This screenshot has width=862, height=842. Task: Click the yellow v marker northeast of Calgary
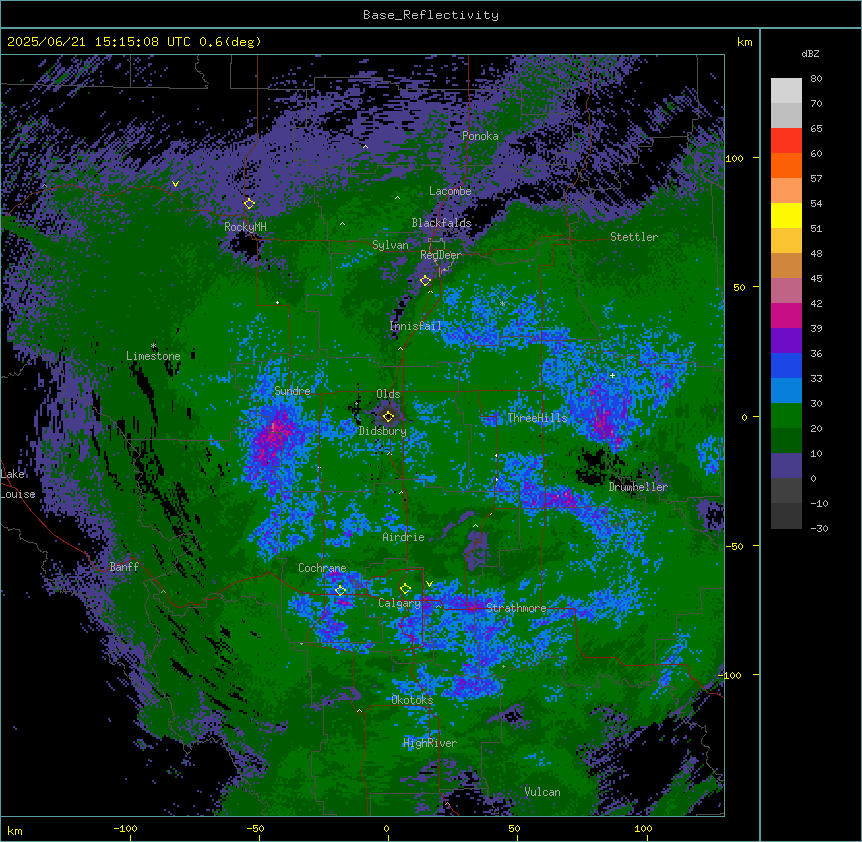(x=429, y=584)
